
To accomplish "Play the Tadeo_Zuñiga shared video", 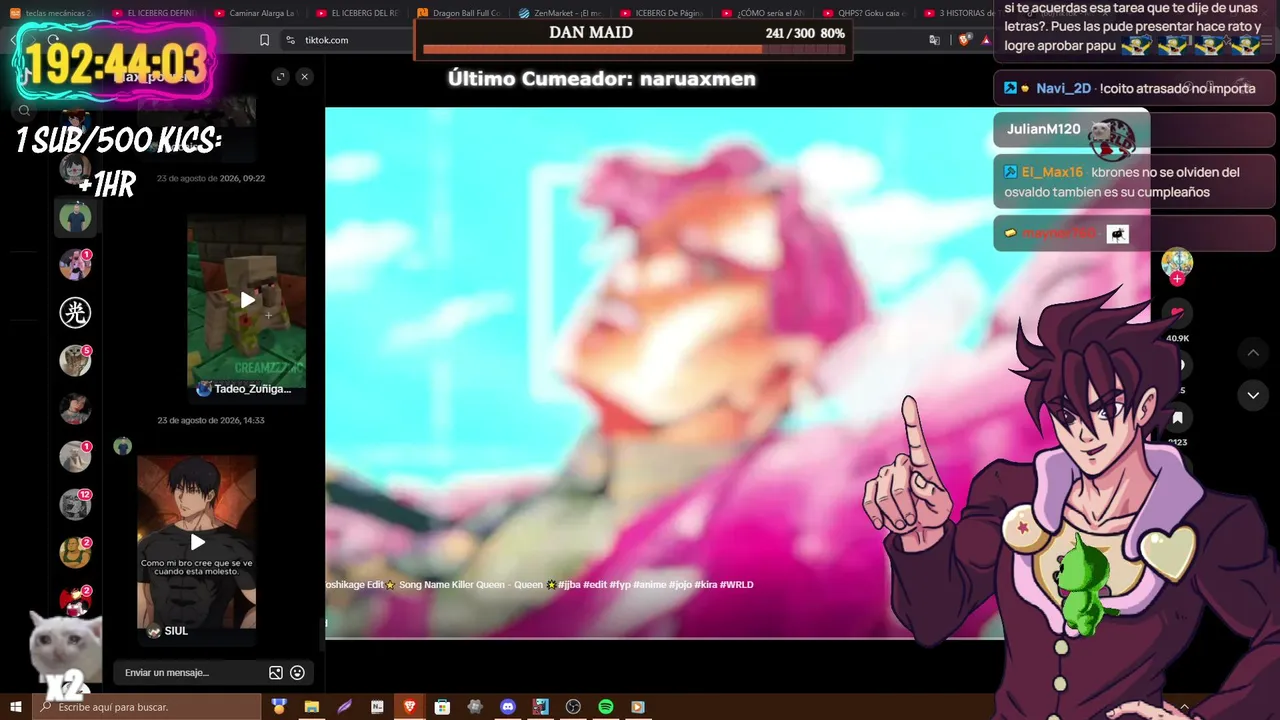I will click(x=247, y=300).
